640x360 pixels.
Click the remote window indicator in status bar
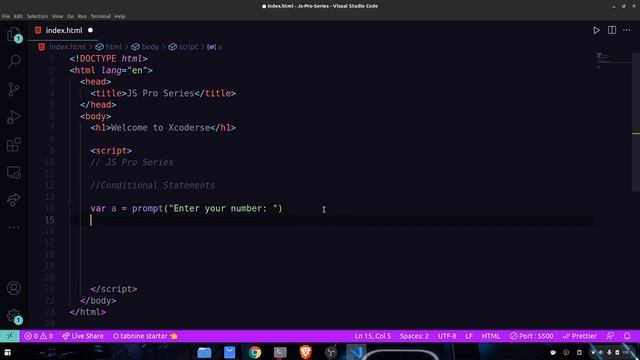(x=10, y=336)
